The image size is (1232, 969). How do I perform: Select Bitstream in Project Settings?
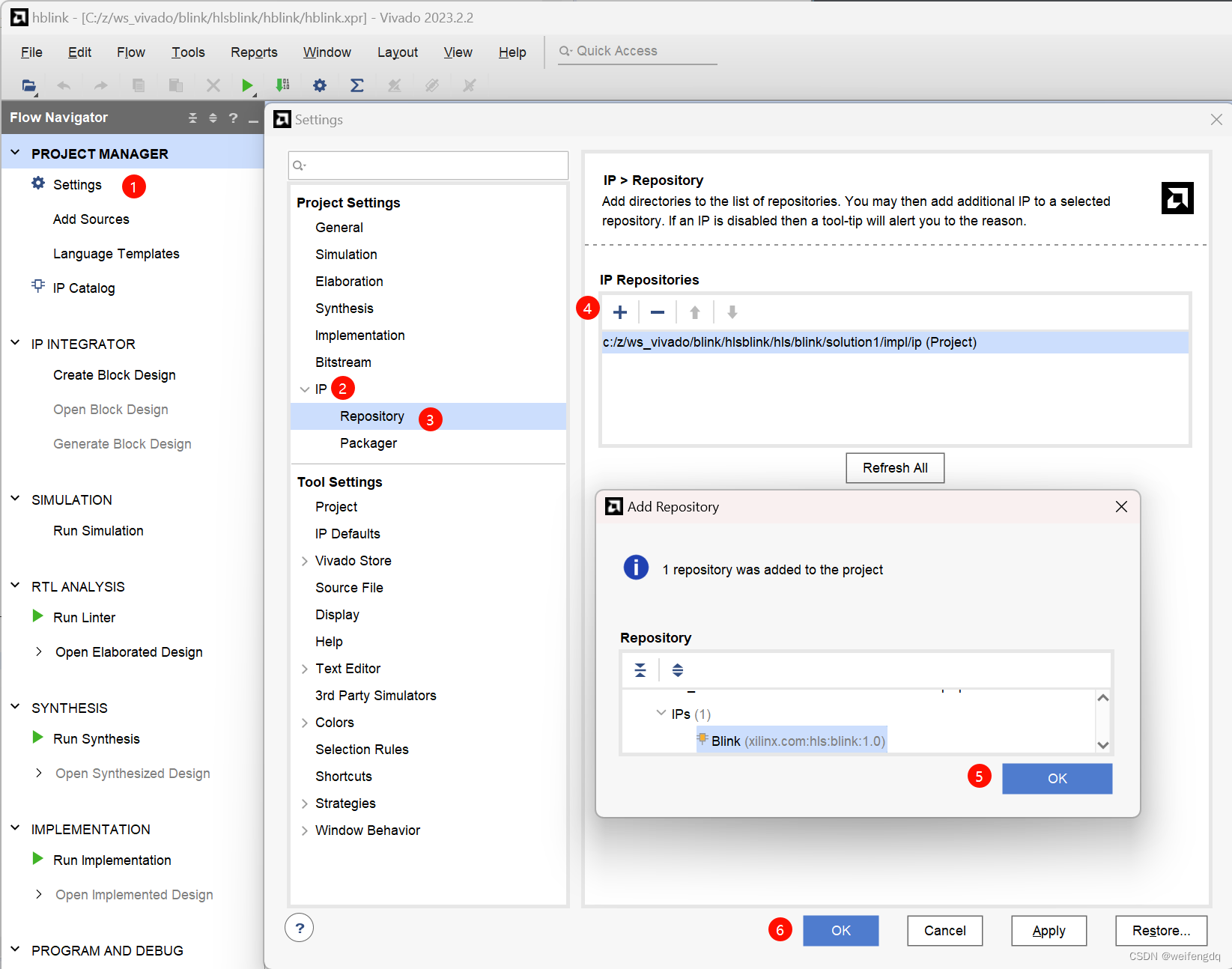(x=343, y=362)
